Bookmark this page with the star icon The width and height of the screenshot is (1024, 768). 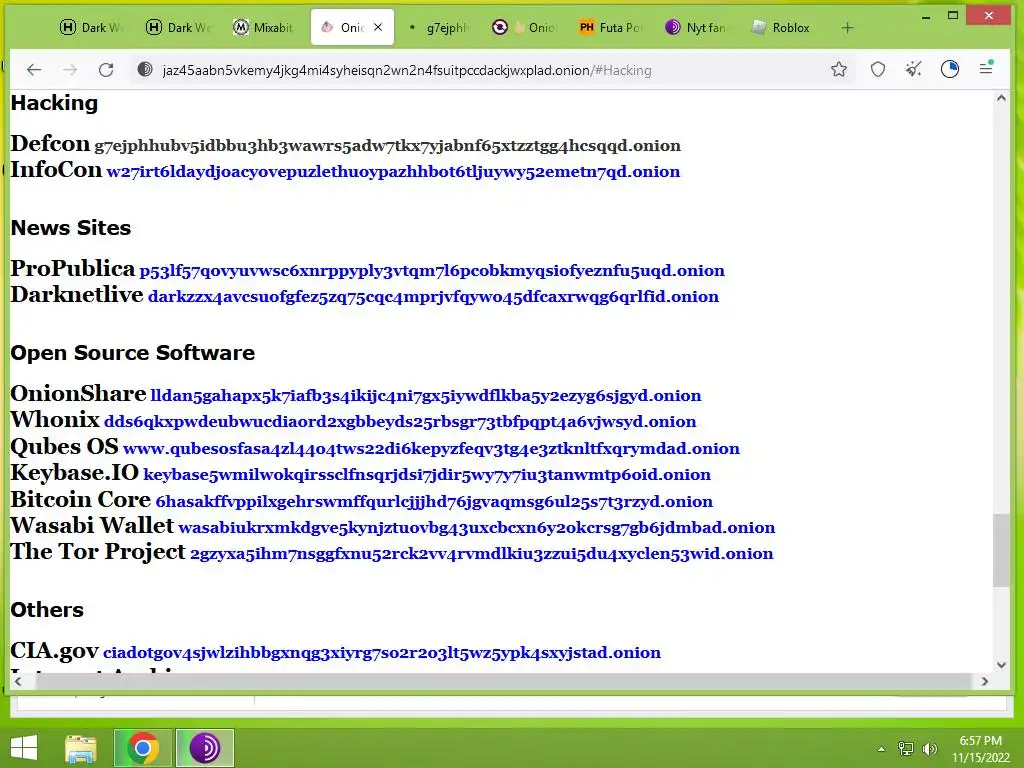click(x=839, y=69)
